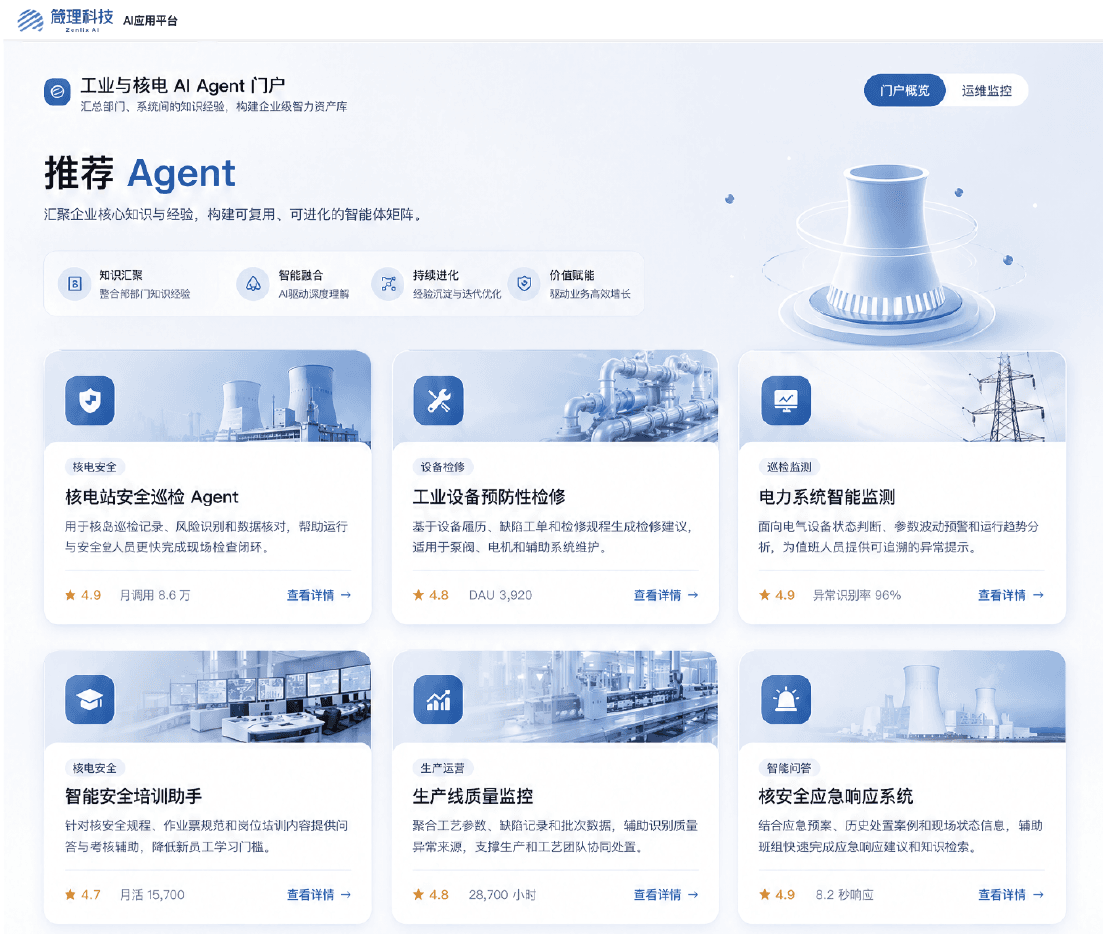Click the 价值赋能 shield icon

click(x=524, y=284)
